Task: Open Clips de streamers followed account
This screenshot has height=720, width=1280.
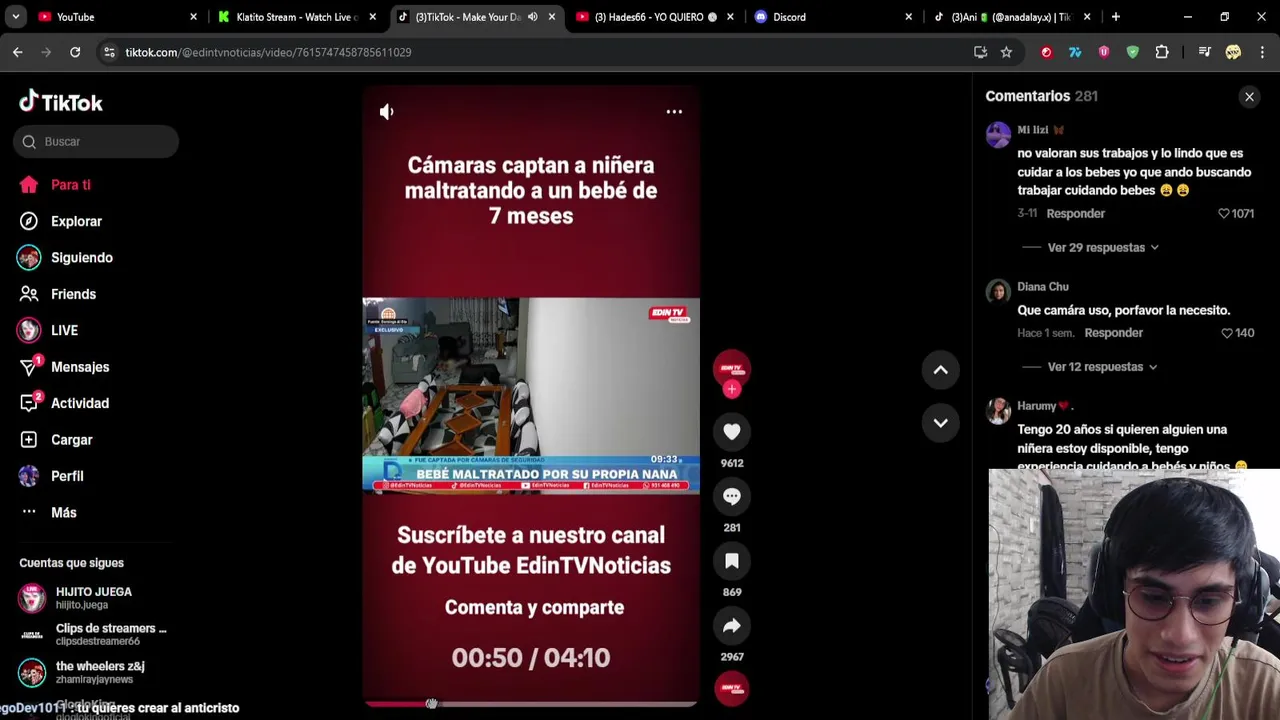Action: 93,635
